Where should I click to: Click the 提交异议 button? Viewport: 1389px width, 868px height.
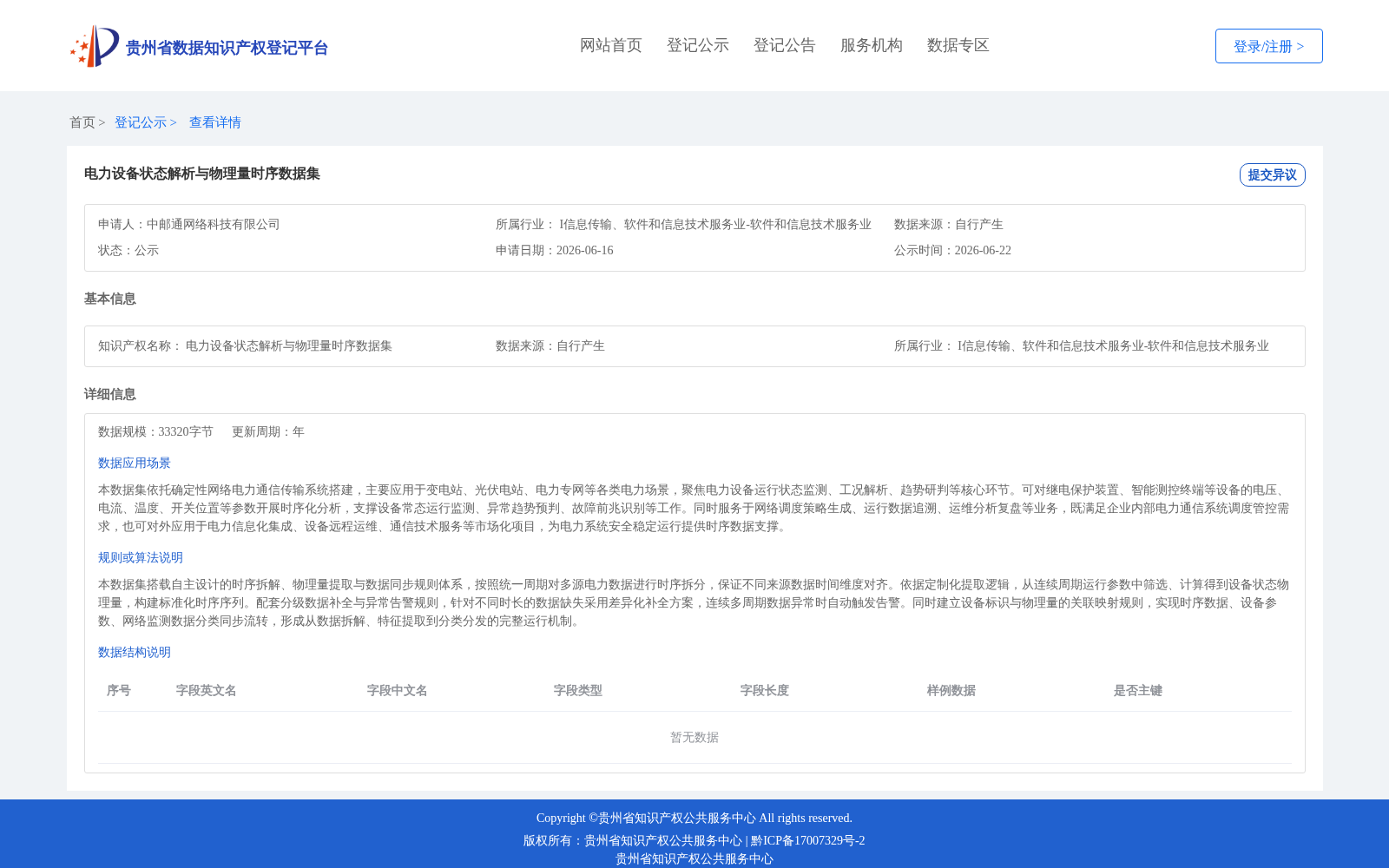(x=1273, y=174)
